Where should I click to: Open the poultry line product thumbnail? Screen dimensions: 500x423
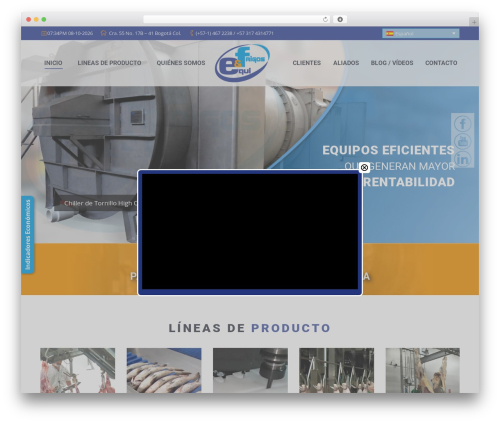coord(337,370)
